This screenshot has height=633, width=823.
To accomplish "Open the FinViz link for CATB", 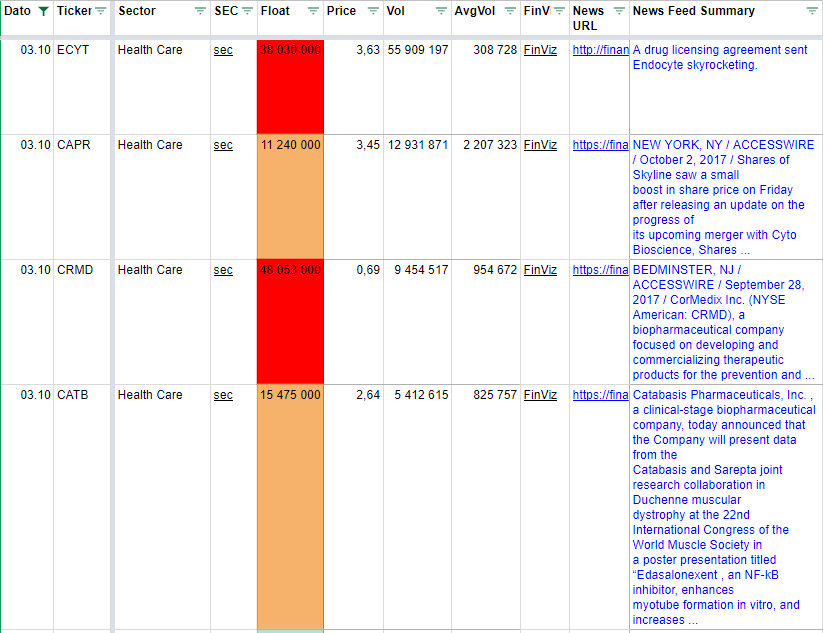I will click(540, 395).
